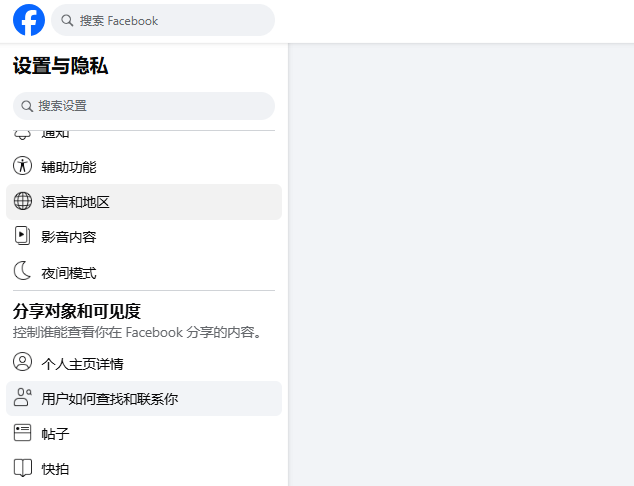Open 快拍 settings

coord(144,469)
